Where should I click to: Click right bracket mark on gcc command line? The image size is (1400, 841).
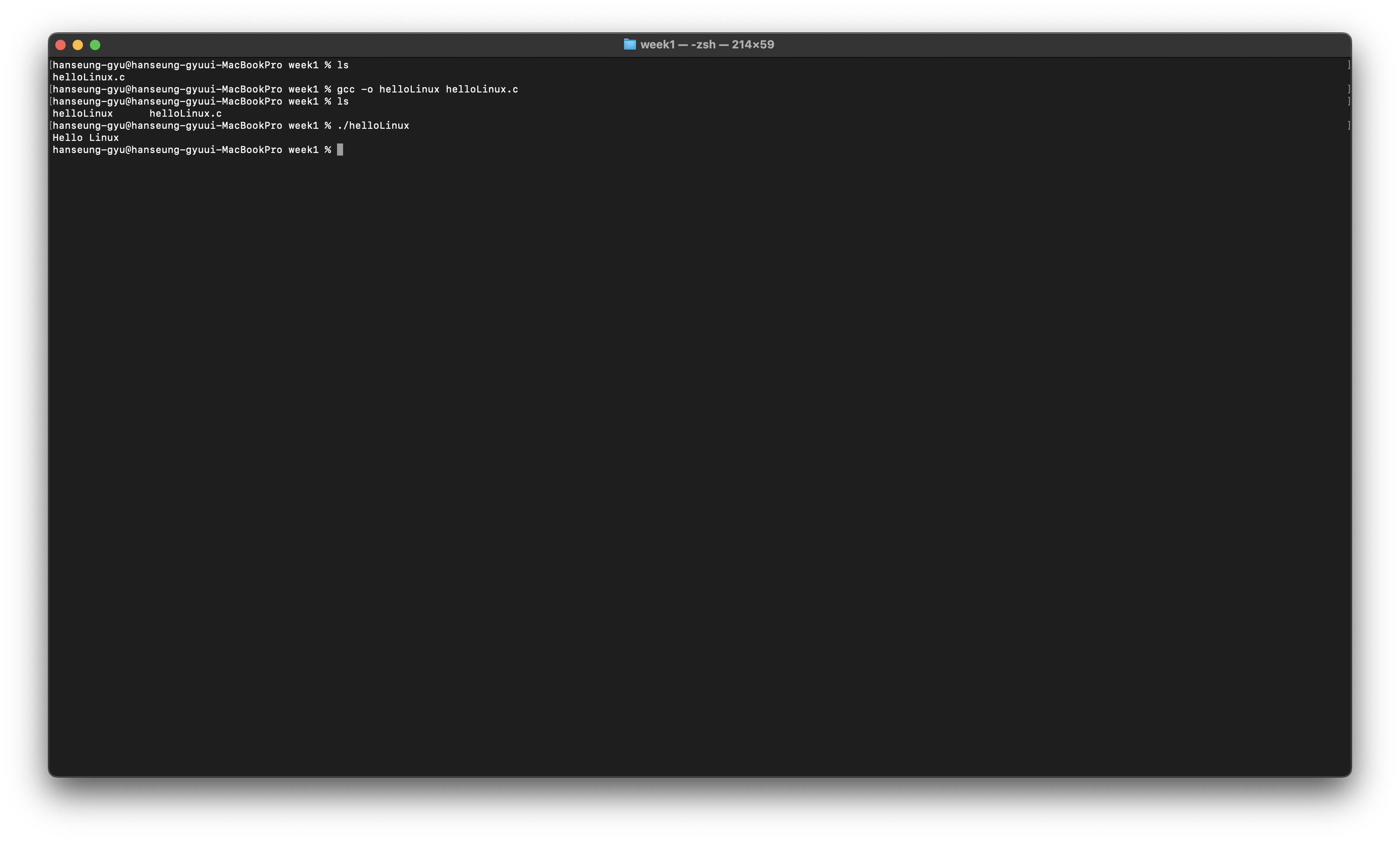click(x=1349, y=89)
